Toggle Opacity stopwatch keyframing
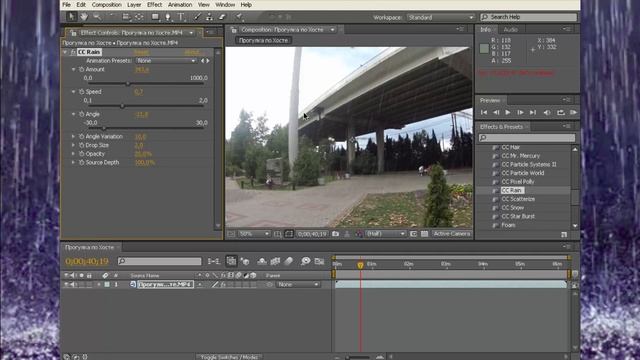The image size is (640, 360). tap(81, 154)
